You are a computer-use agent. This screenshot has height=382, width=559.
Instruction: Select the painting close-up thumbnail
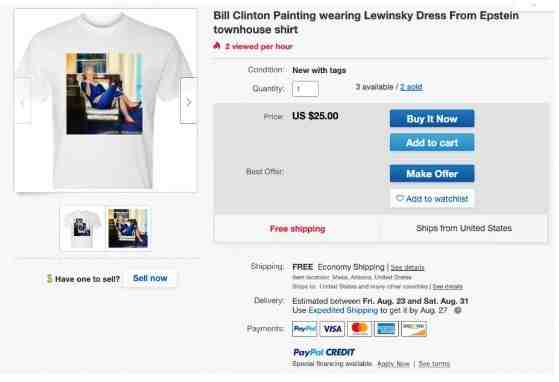coord(128,228)
